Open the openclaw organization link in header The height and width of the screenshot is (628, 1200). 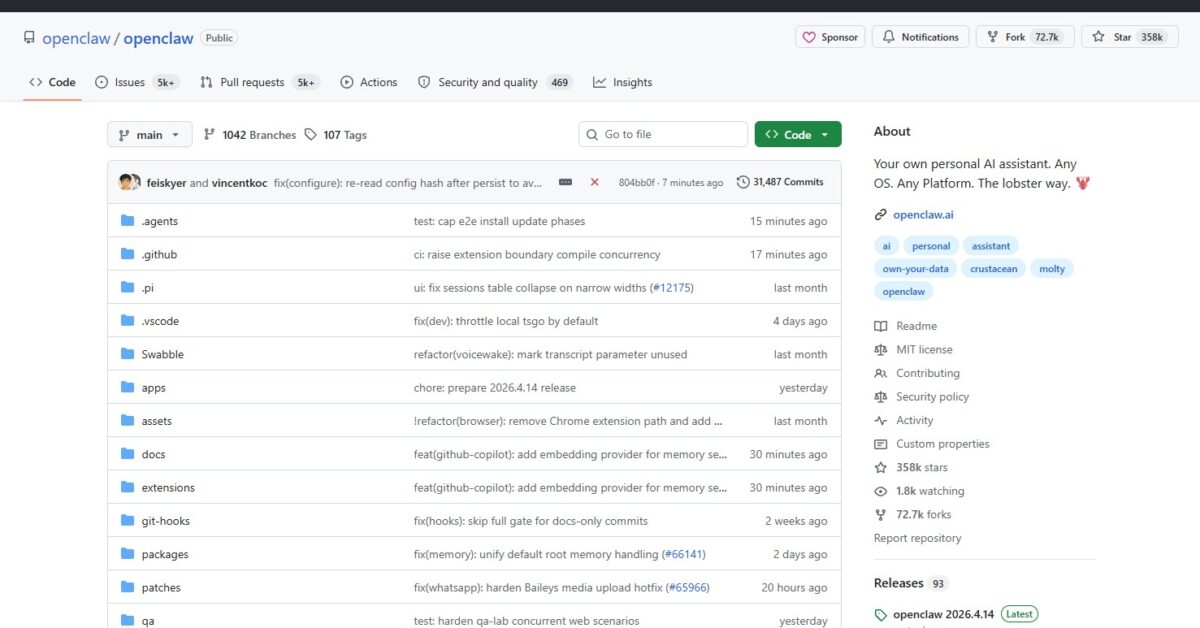(x=76, y=38)
